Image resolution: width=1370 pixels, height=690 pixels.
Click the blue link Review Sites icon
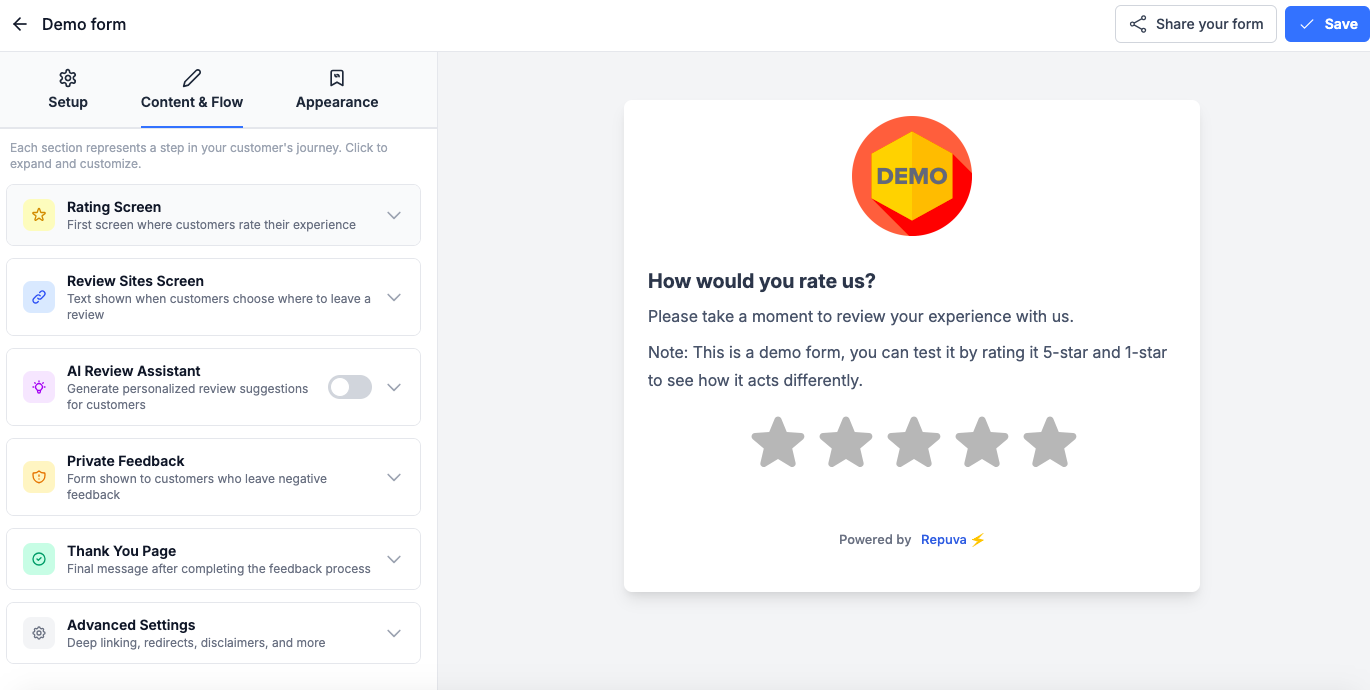pyautogui.click(x=39, y=297)
